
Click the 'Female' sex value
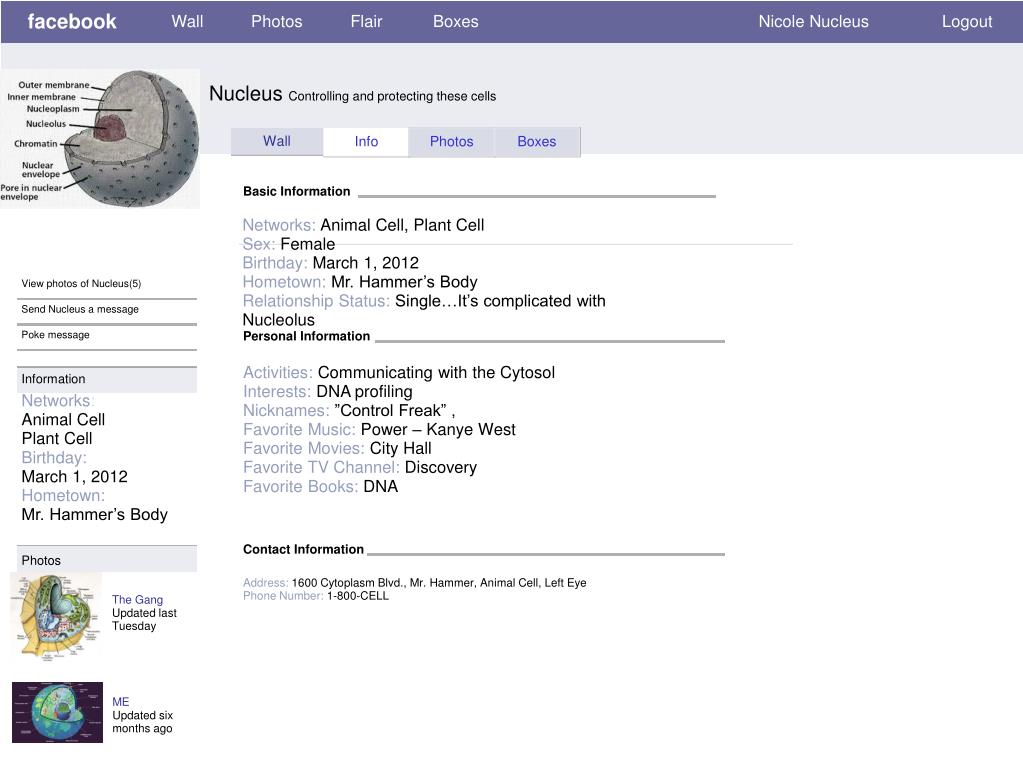point(307,244)
